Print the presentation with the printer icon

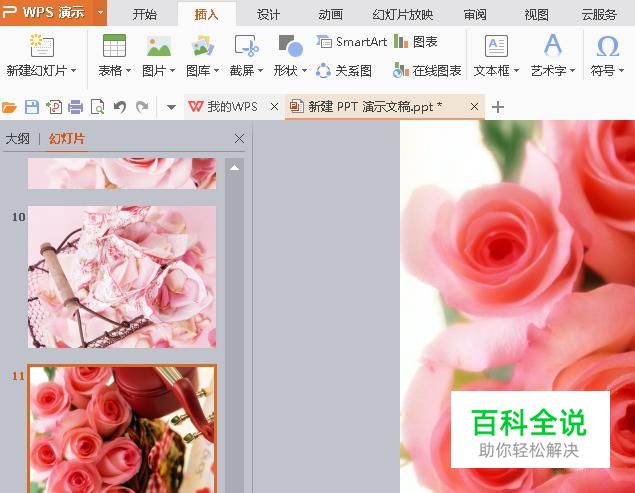[75, 107]
